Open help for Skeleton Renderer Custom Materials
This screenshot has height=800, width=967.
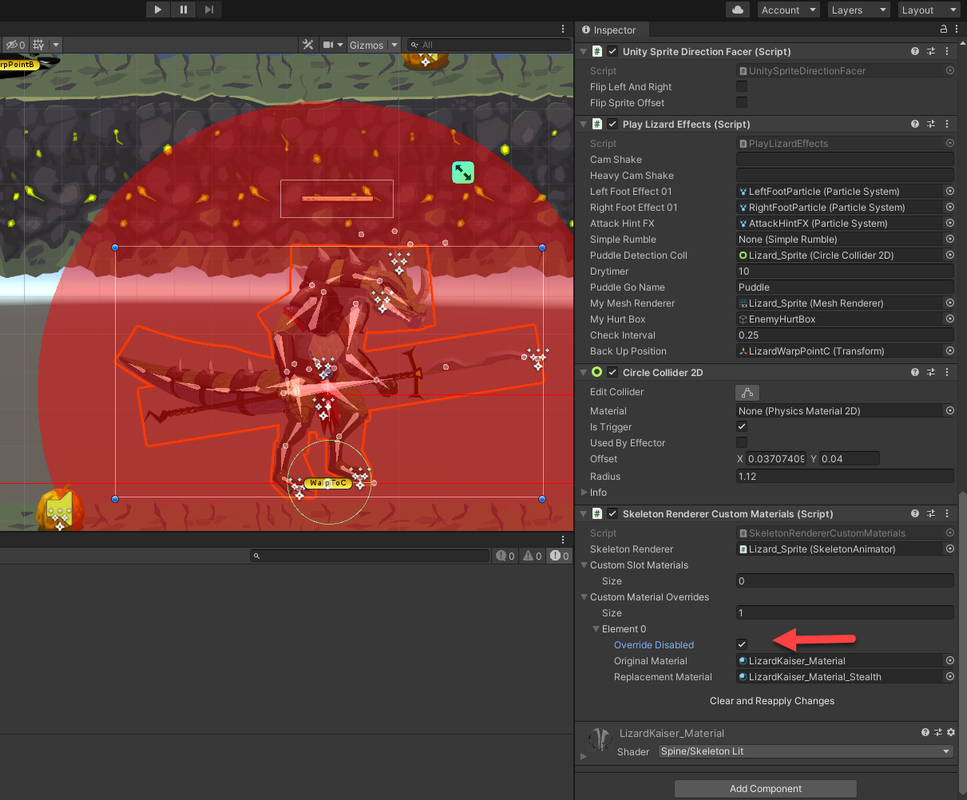(915, 513)
